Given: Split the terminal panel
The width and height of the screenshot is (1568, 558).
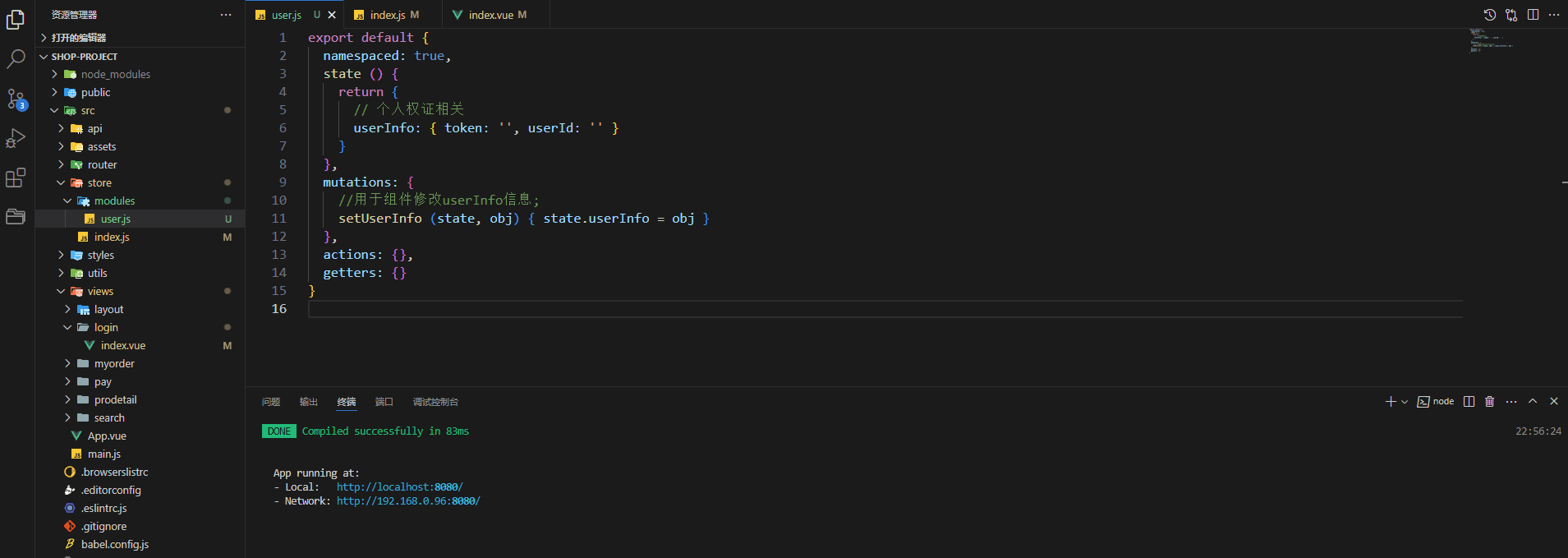Looking at the screenshot, I should (1469, 401).
